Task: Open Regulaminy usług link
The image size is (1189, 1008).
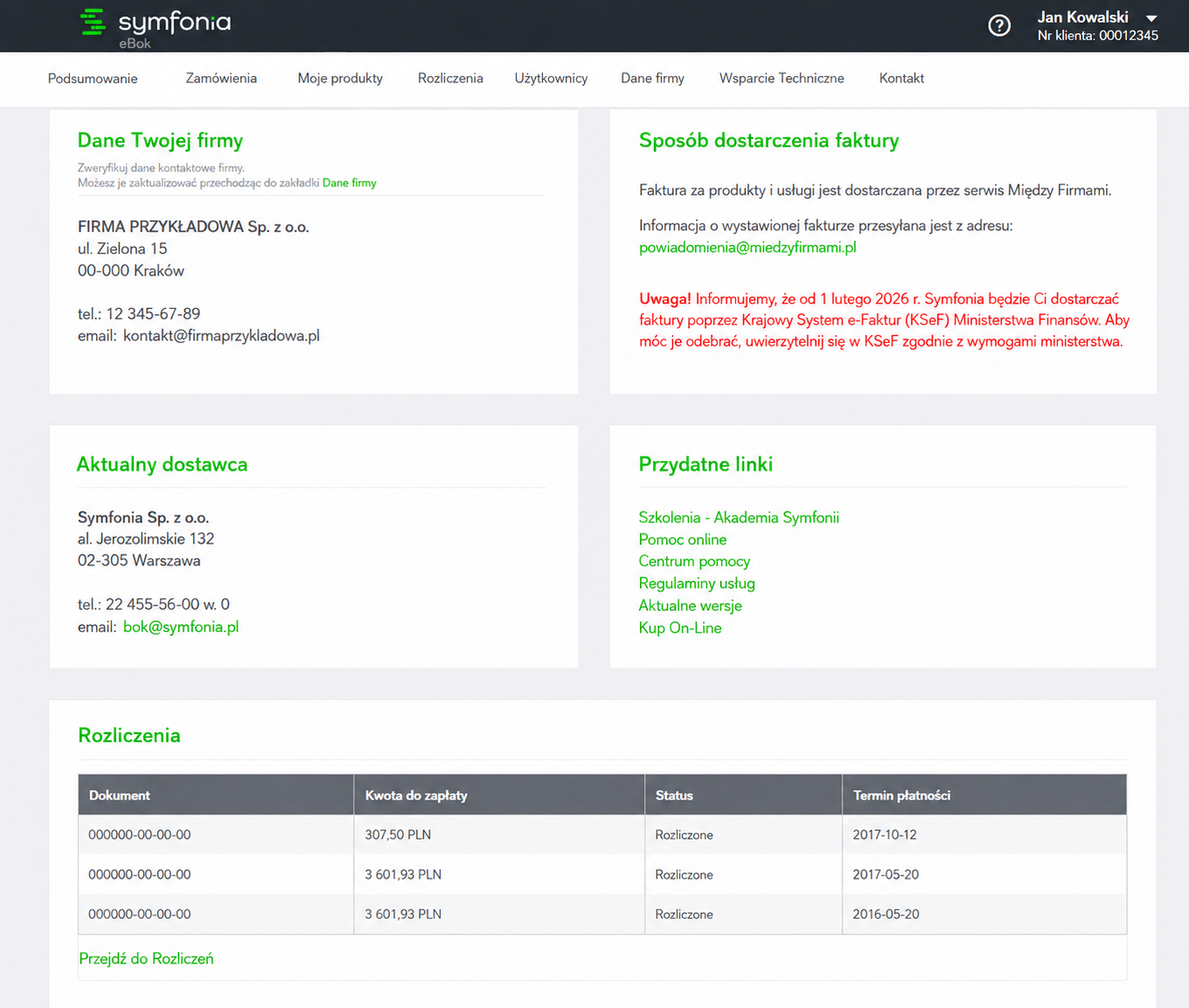Action: 697,584
